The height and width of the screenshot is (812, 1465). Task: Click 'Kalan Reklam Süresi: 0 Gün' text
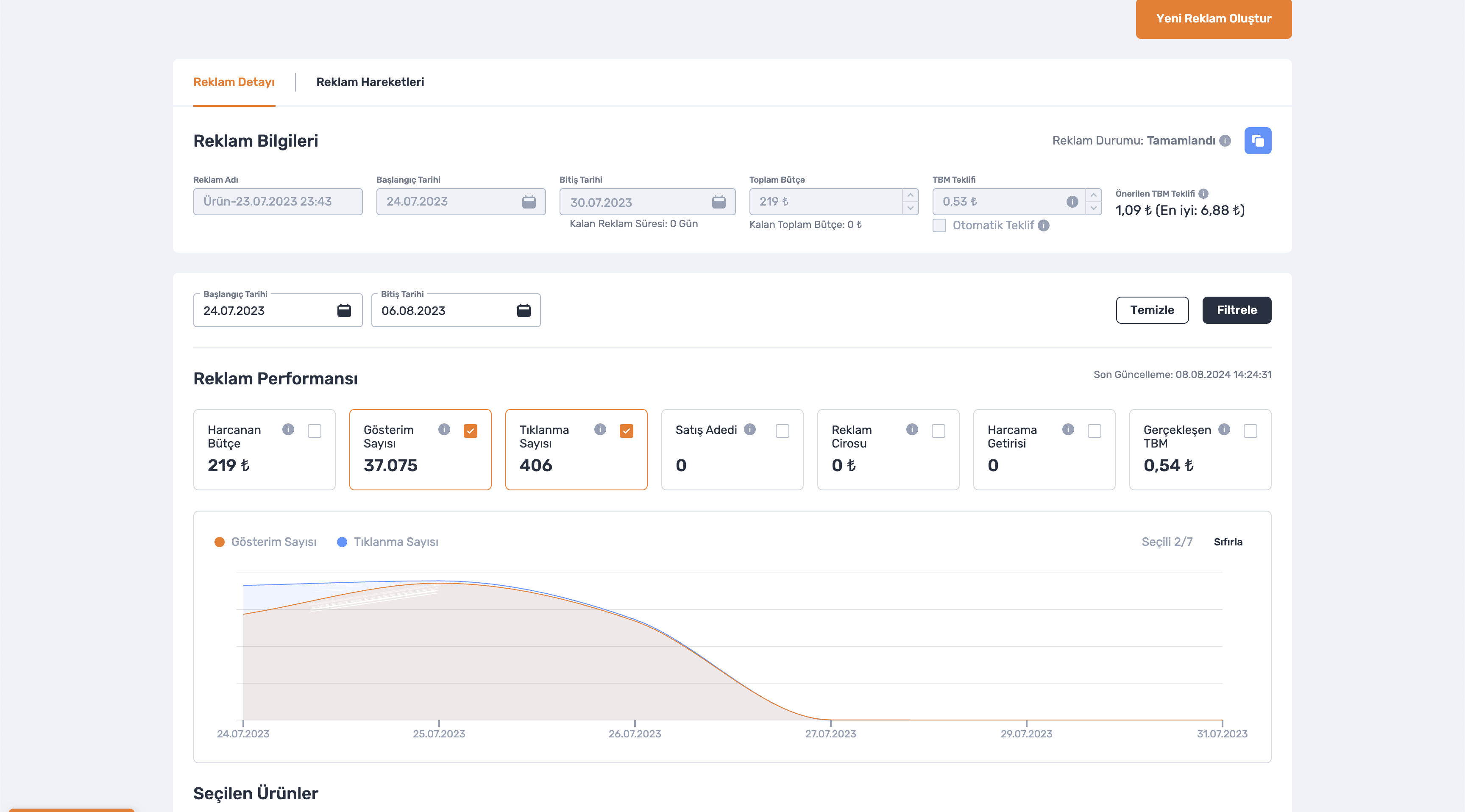coord(634,223)
